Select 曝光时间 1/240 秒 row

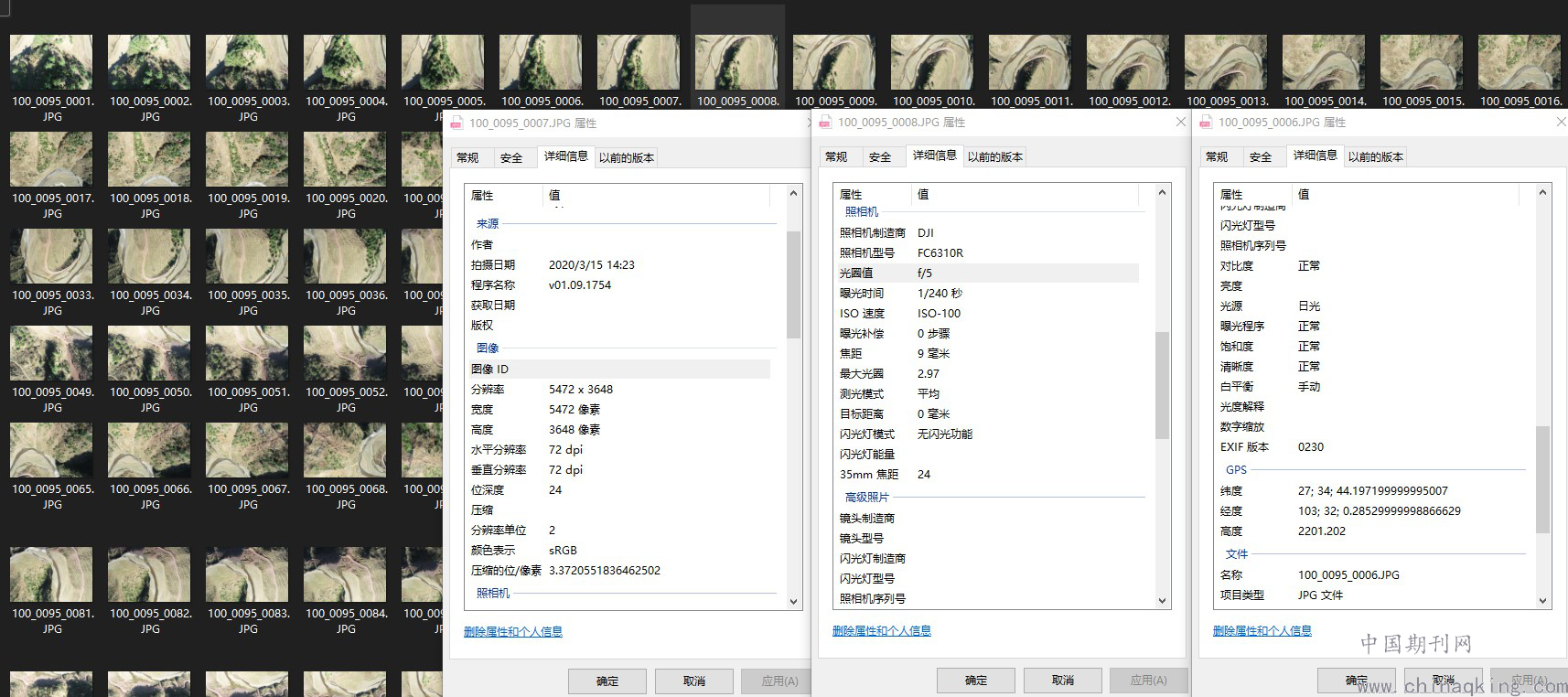tap(988, 293)
